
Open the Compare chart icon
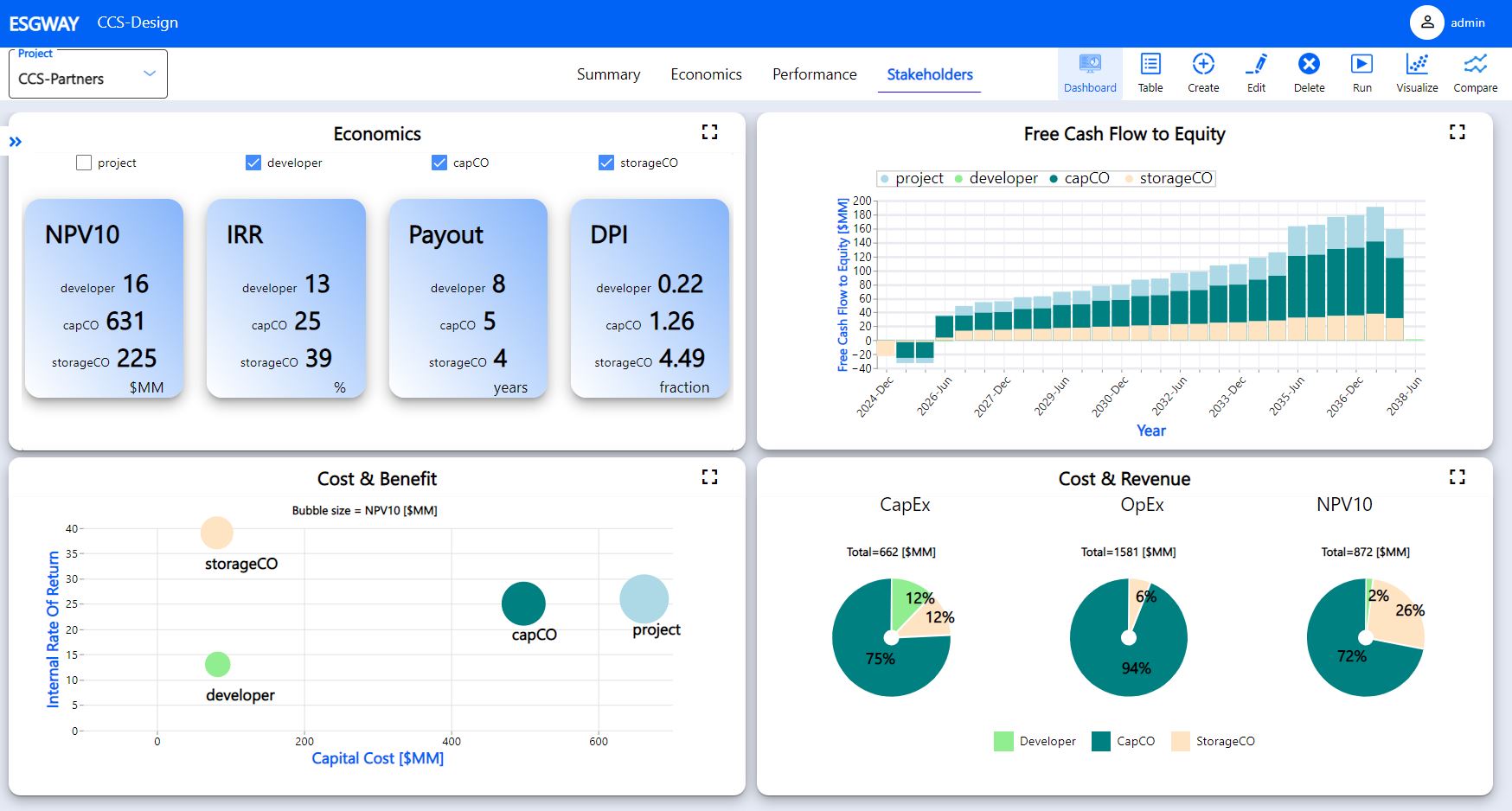coord(1475,64)
